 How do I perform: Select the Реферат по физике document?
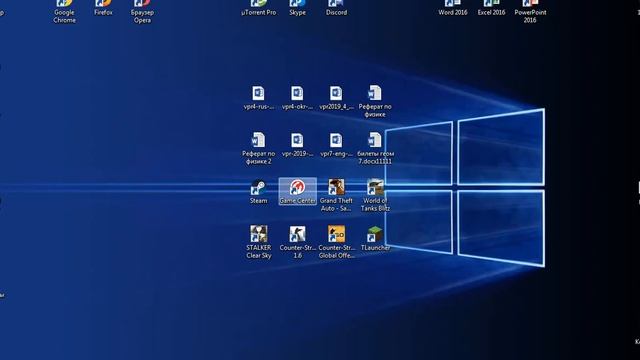coord(375,102)
